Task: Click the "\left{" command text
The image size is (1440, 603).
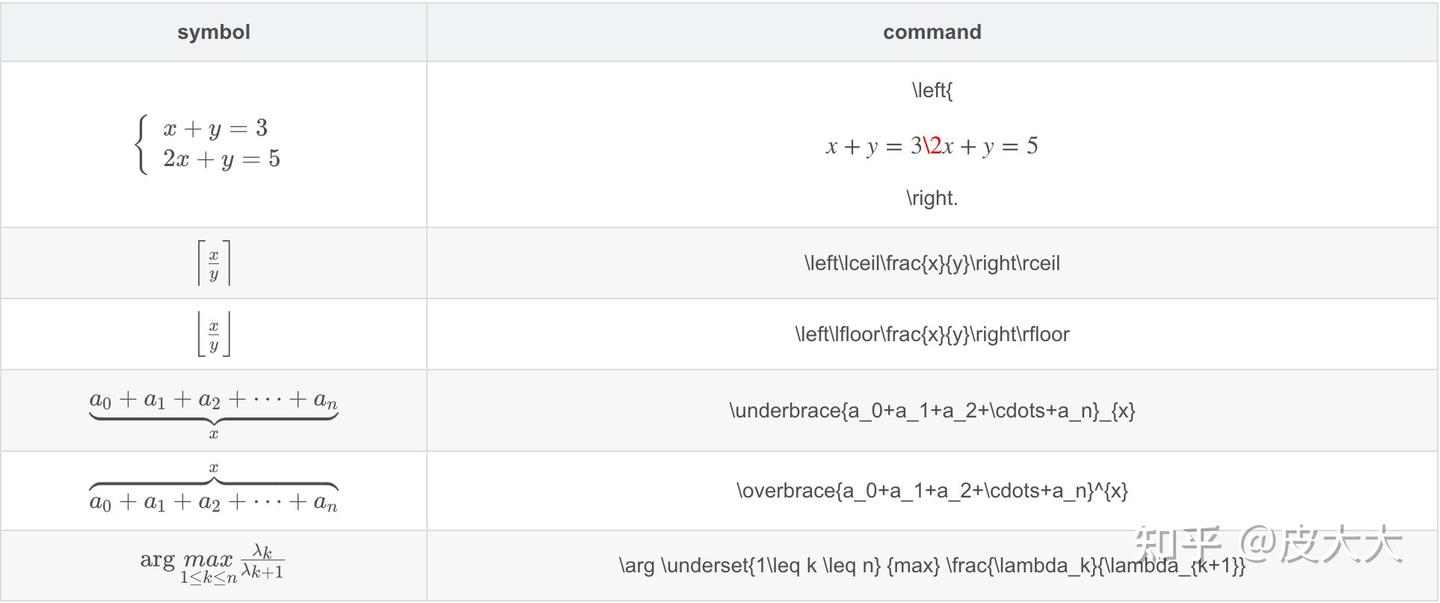Action: [x=932, y=90]
